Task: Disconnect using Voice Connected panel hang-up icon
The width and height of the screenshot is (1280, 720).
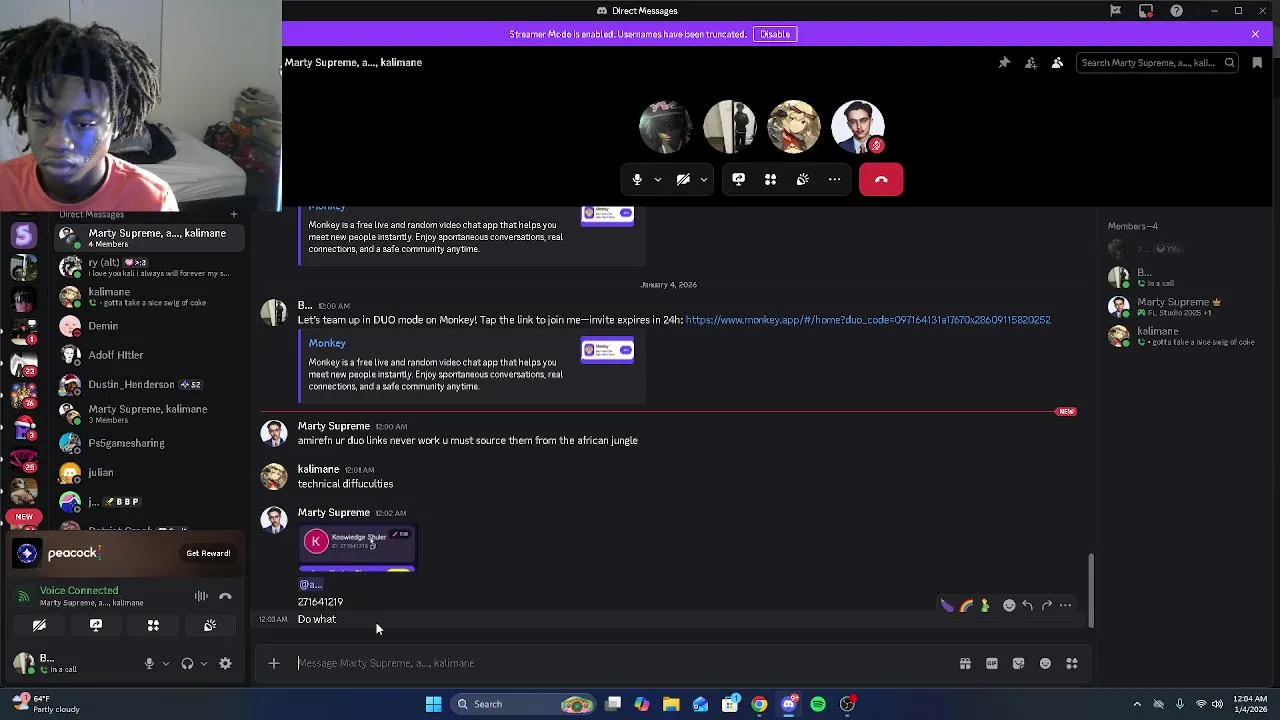Action: (x=225, y=596)
